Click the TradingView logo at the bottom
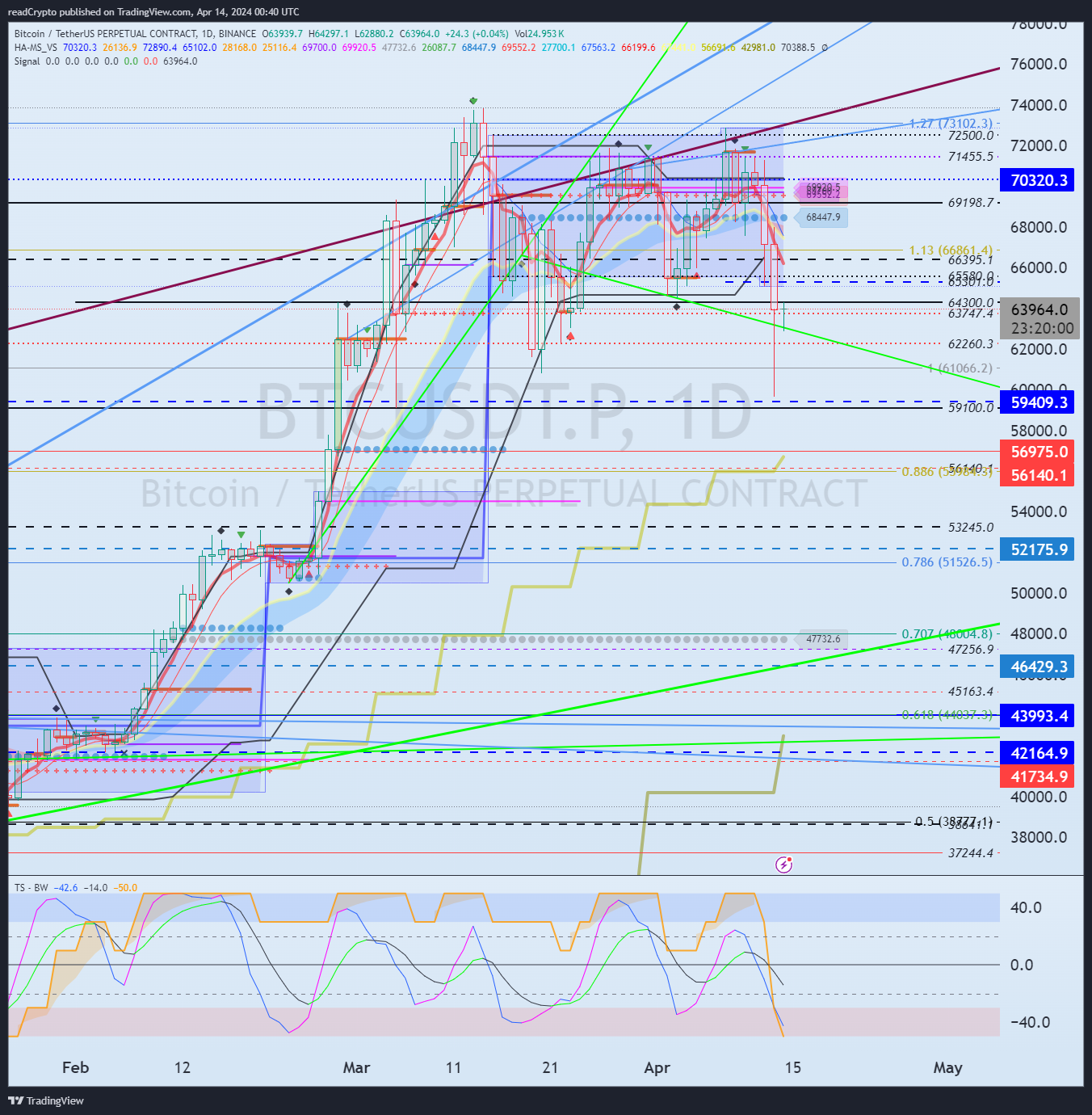This screenshot has height=1115, width=1092. (46, 1100)
